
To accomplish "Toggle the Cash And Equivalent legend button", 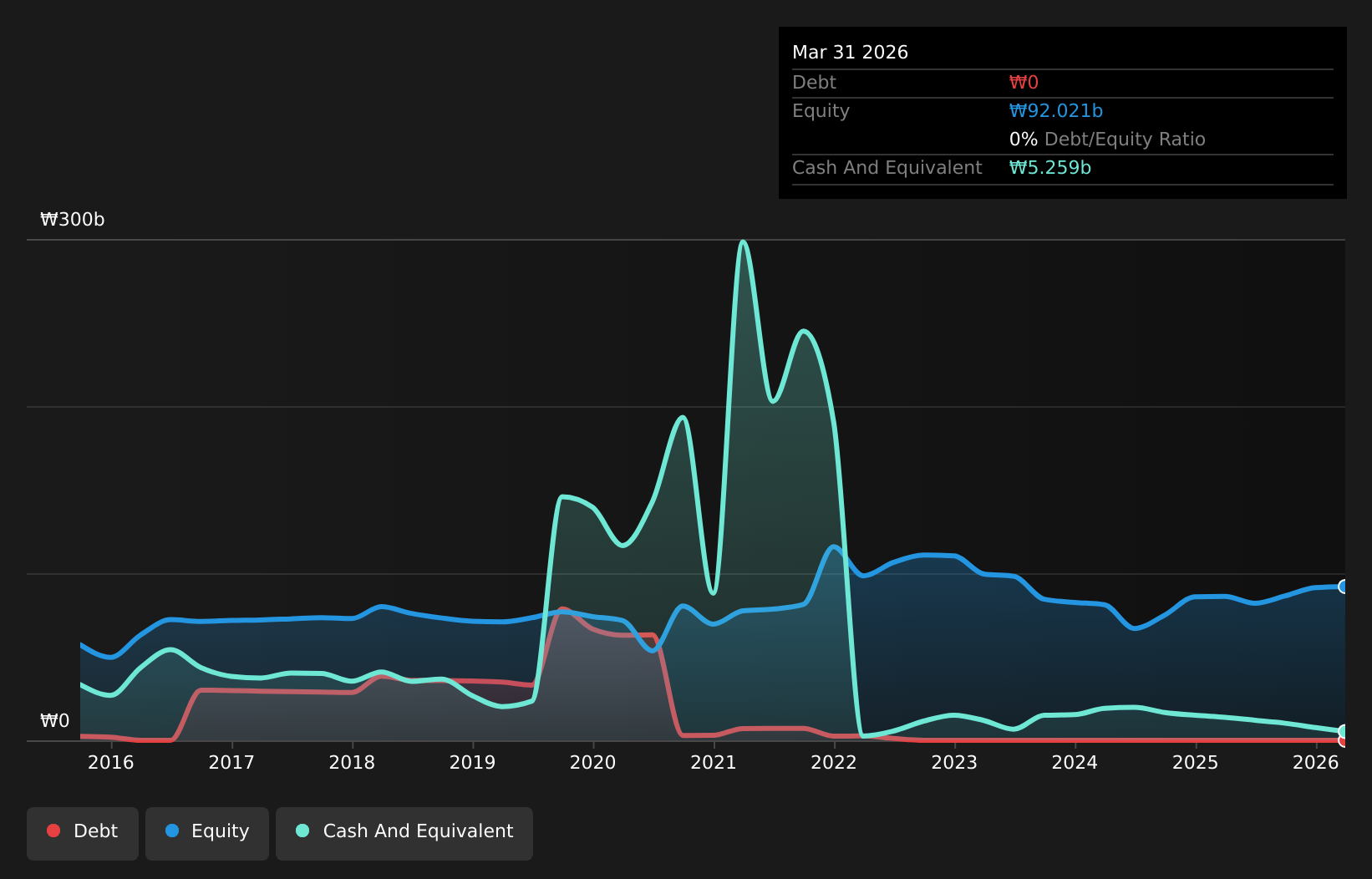I will click(x=404, y=833).
